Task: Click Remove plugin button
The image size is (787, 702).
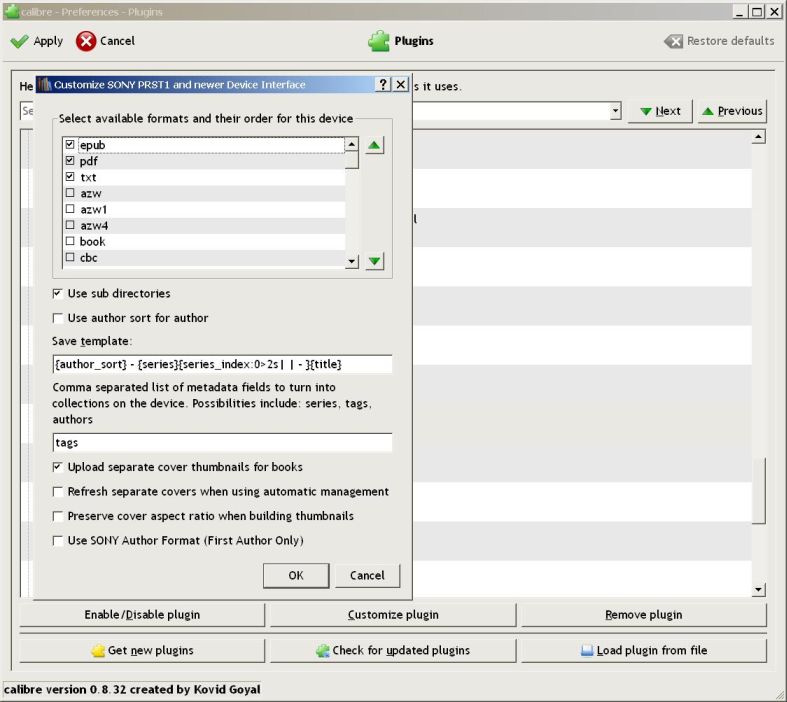Action: pos(644,615)
